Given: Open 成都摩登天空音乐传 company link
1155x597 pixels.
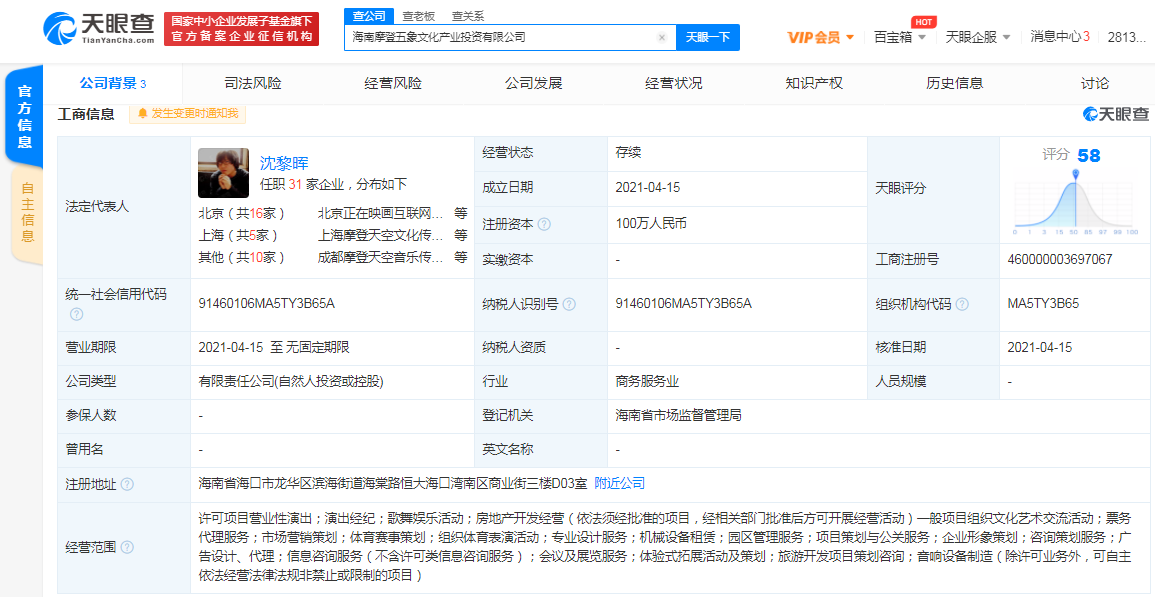Looking at the screenshot, I should (380, 258).
